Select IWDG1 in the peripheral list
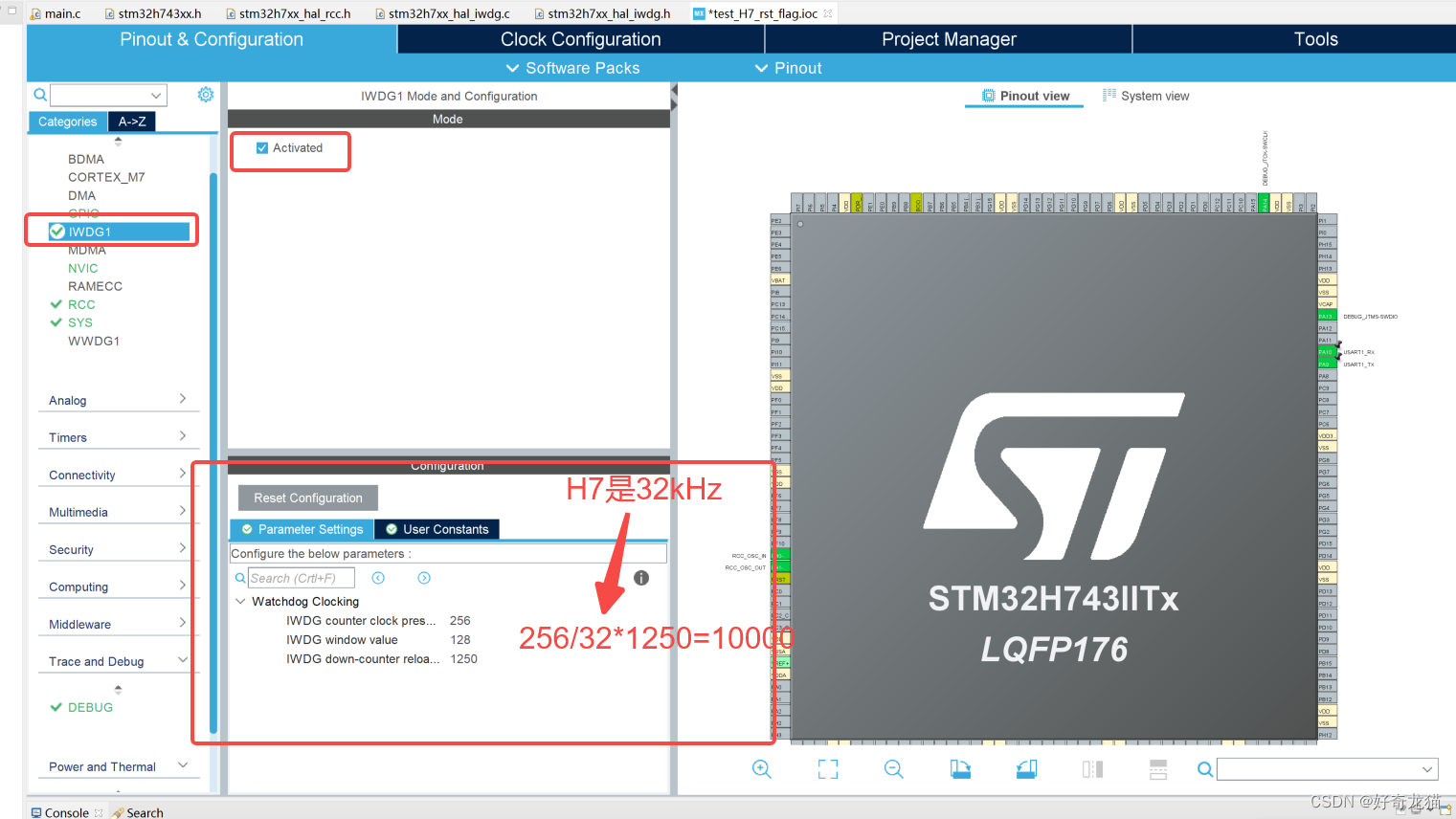Screen dimensions: 1456x819 pyautogui.click(x=119, y=232)
